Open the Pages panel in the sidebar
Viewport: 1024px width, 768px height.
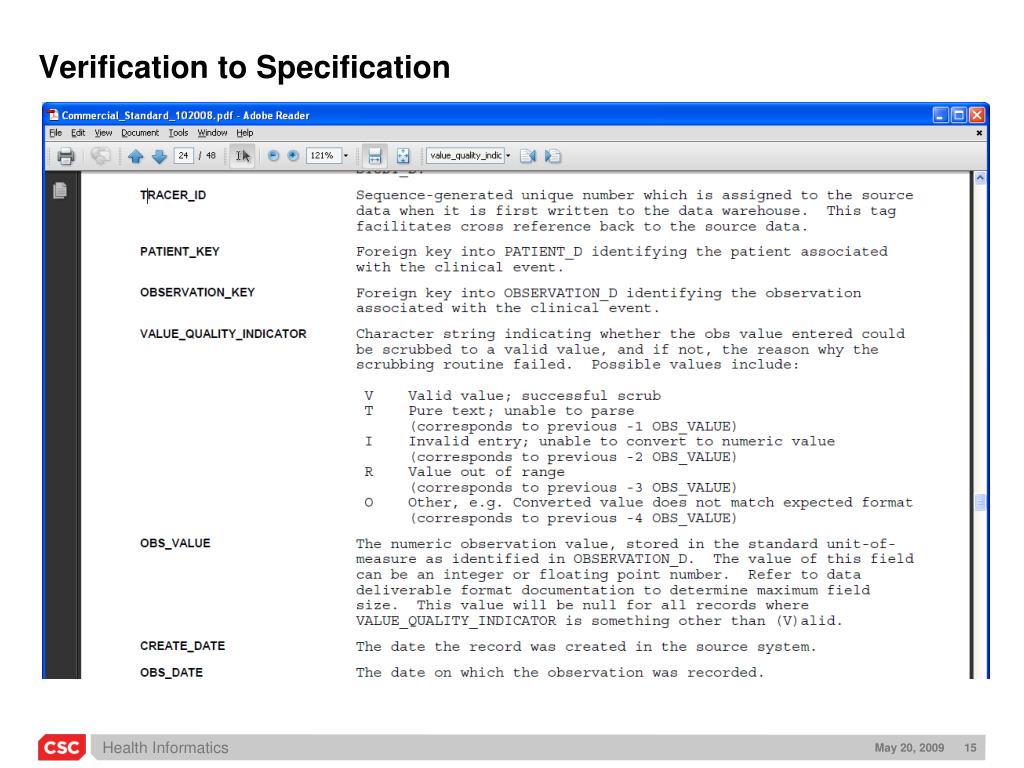pyautogui.click(x=59, y=191)
